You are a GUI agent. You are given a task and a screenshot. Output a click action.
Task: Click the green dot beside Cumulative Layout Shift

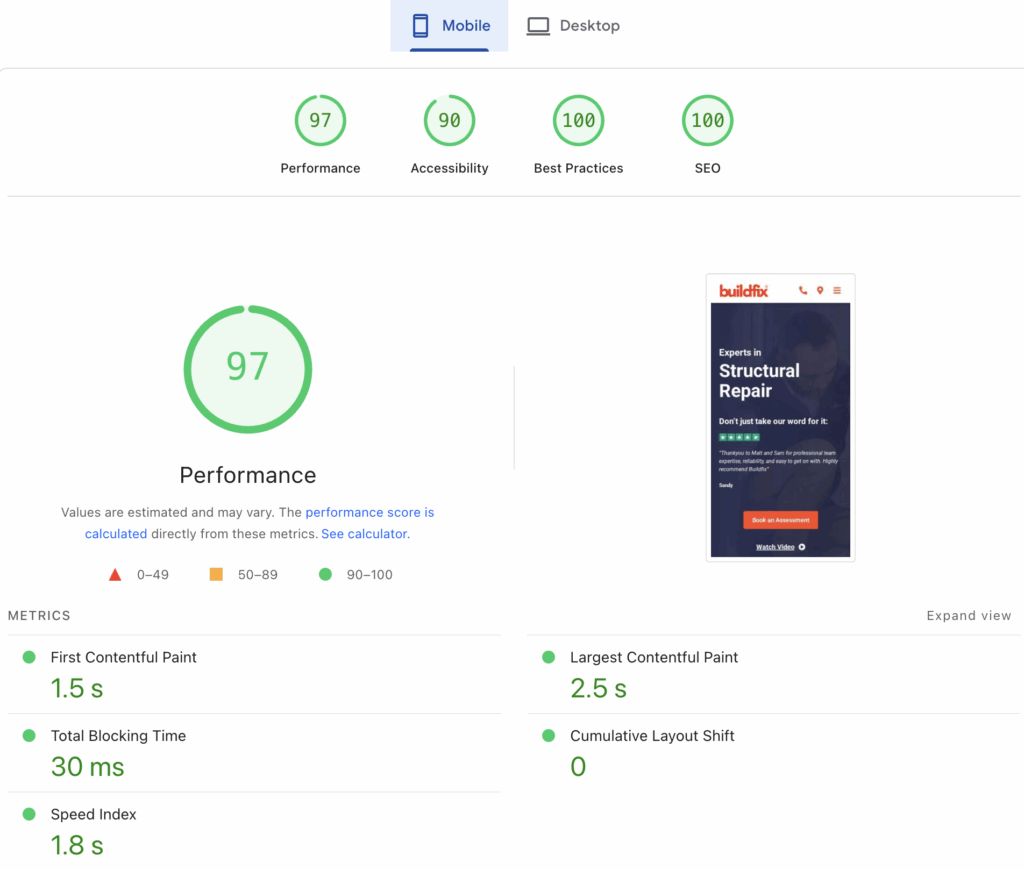547,735
